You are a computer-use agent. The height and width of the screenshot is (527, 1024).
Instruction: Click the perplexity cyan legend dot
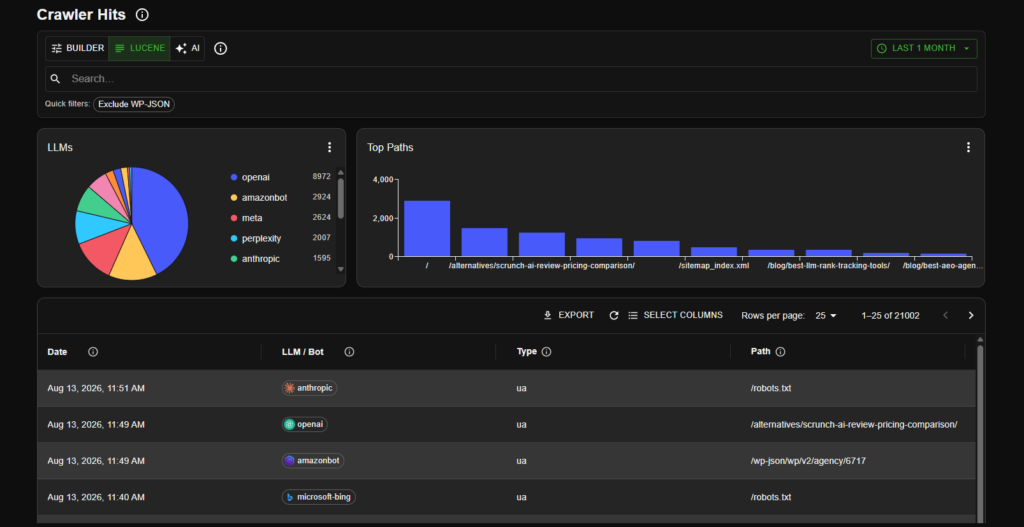234,238
